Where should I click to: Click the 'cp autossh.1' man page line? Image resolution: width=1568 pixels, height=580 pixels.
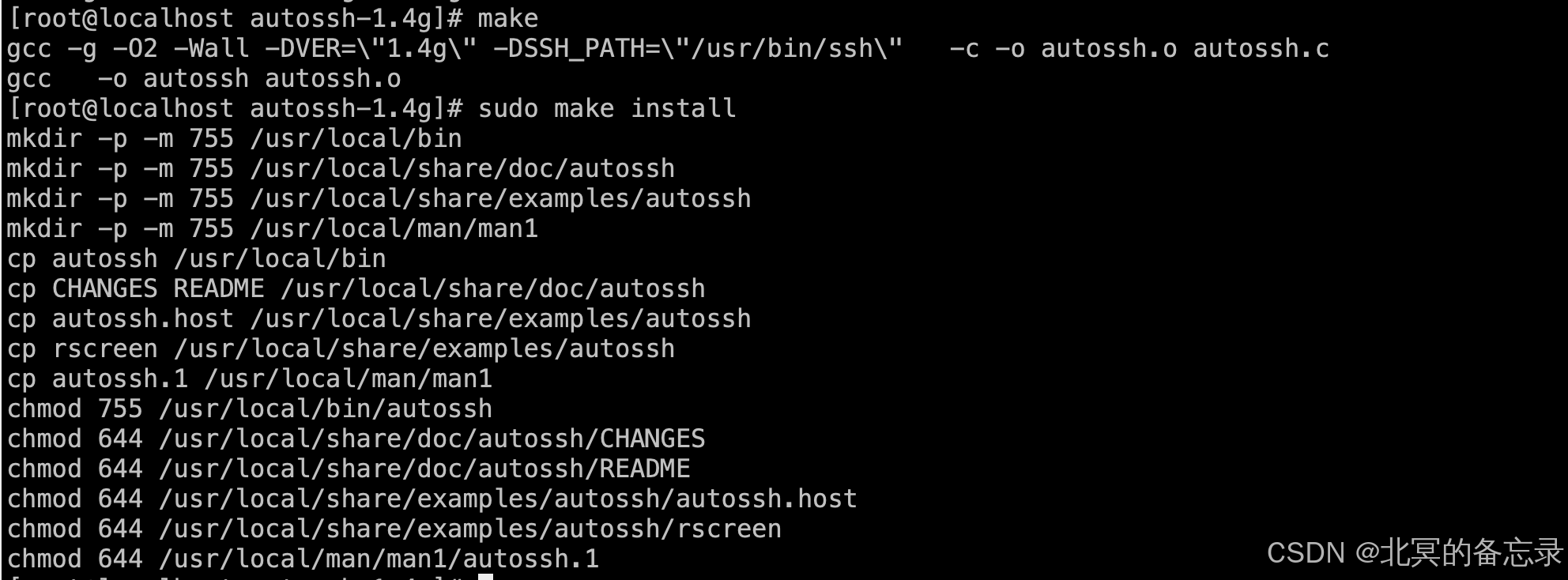pyautogui.click(x=250, y=379)
